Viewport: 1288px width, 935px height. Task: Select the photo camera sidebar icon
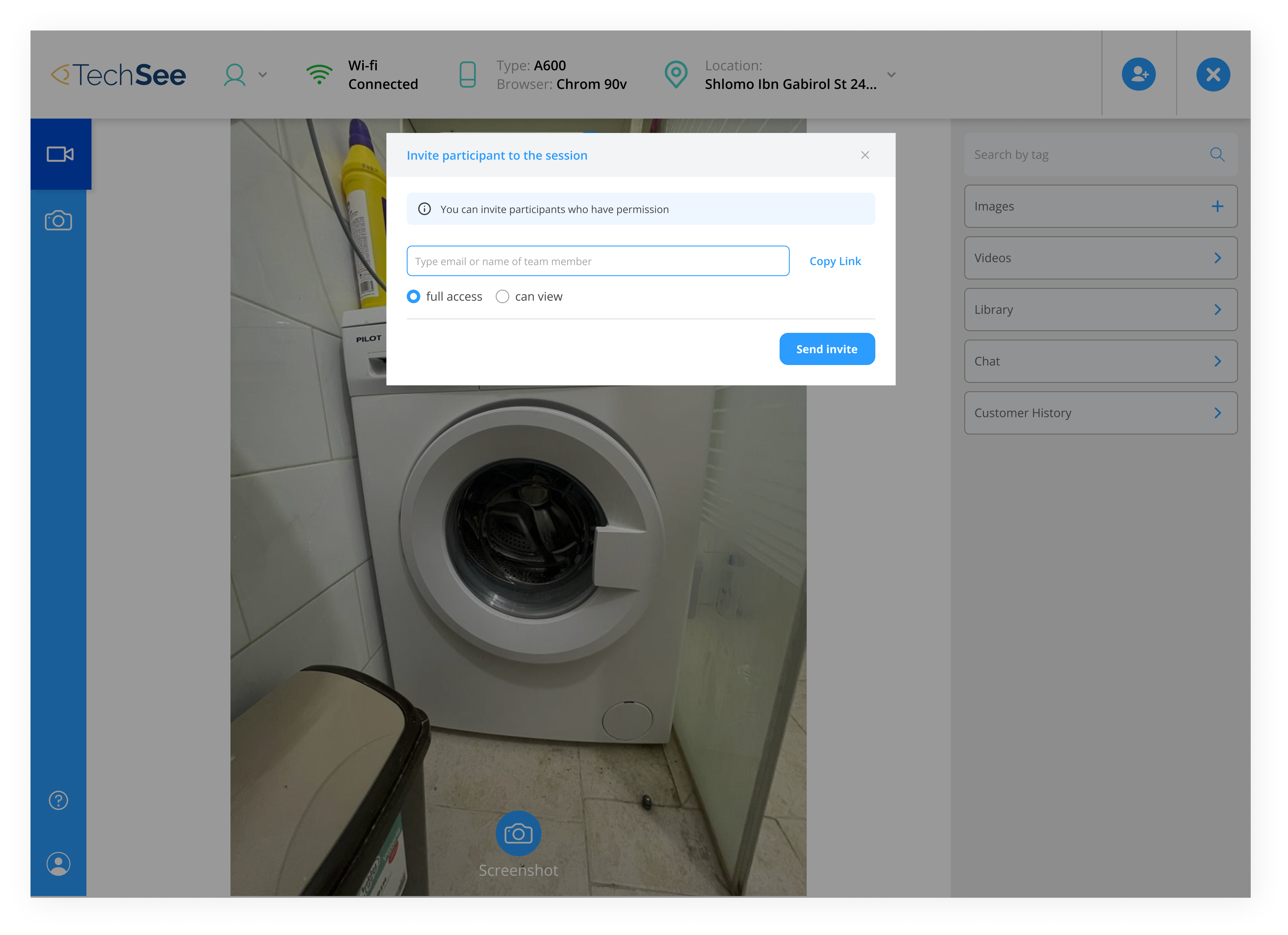(58, 220)
